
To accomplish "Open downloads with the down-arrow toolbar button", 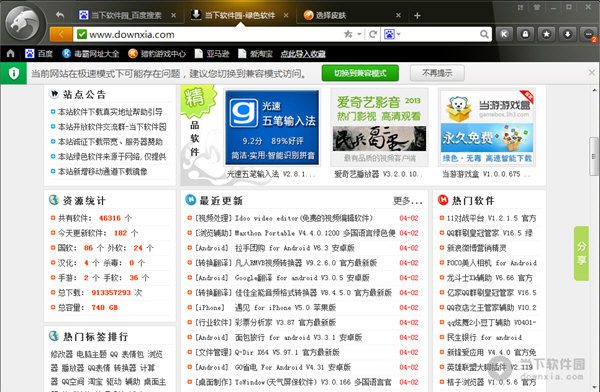I will (x=567, y=34).
